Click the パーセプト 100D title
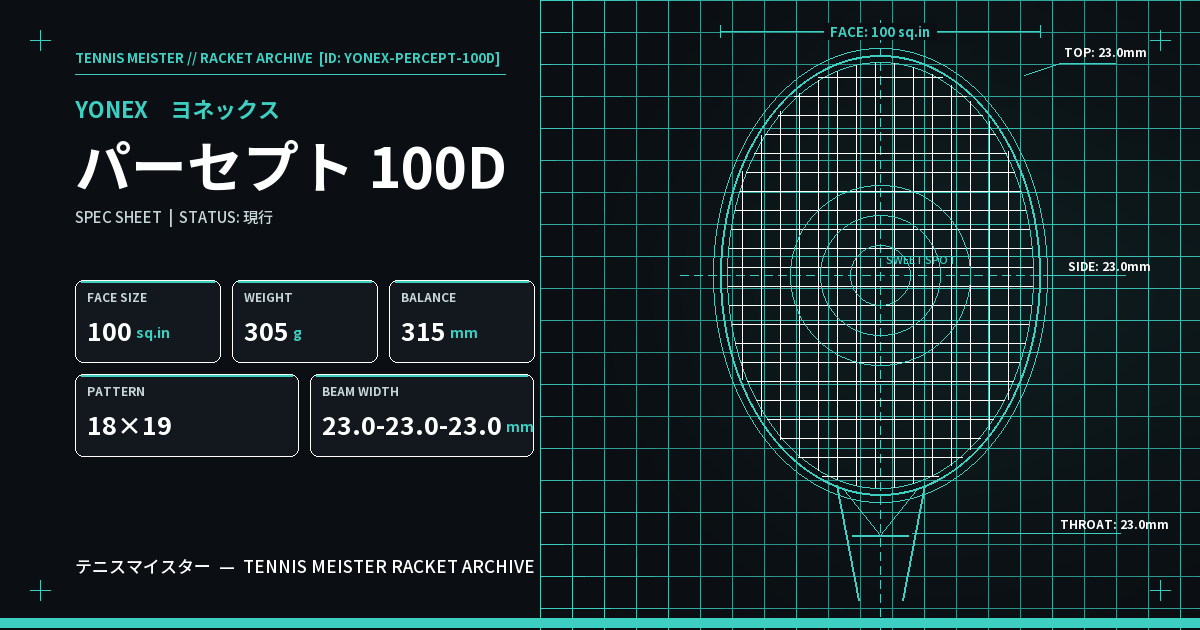Screen dimensions: 1200x630 point(291,168)
